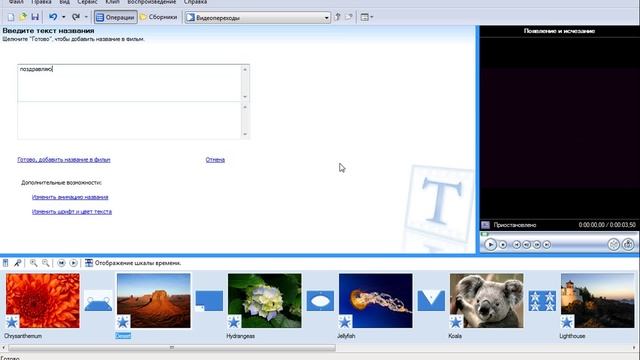Click the transition icon between Chrysanthemum and Desert
The width and height of the screenshot is (640, 360).
coord(98,301)
